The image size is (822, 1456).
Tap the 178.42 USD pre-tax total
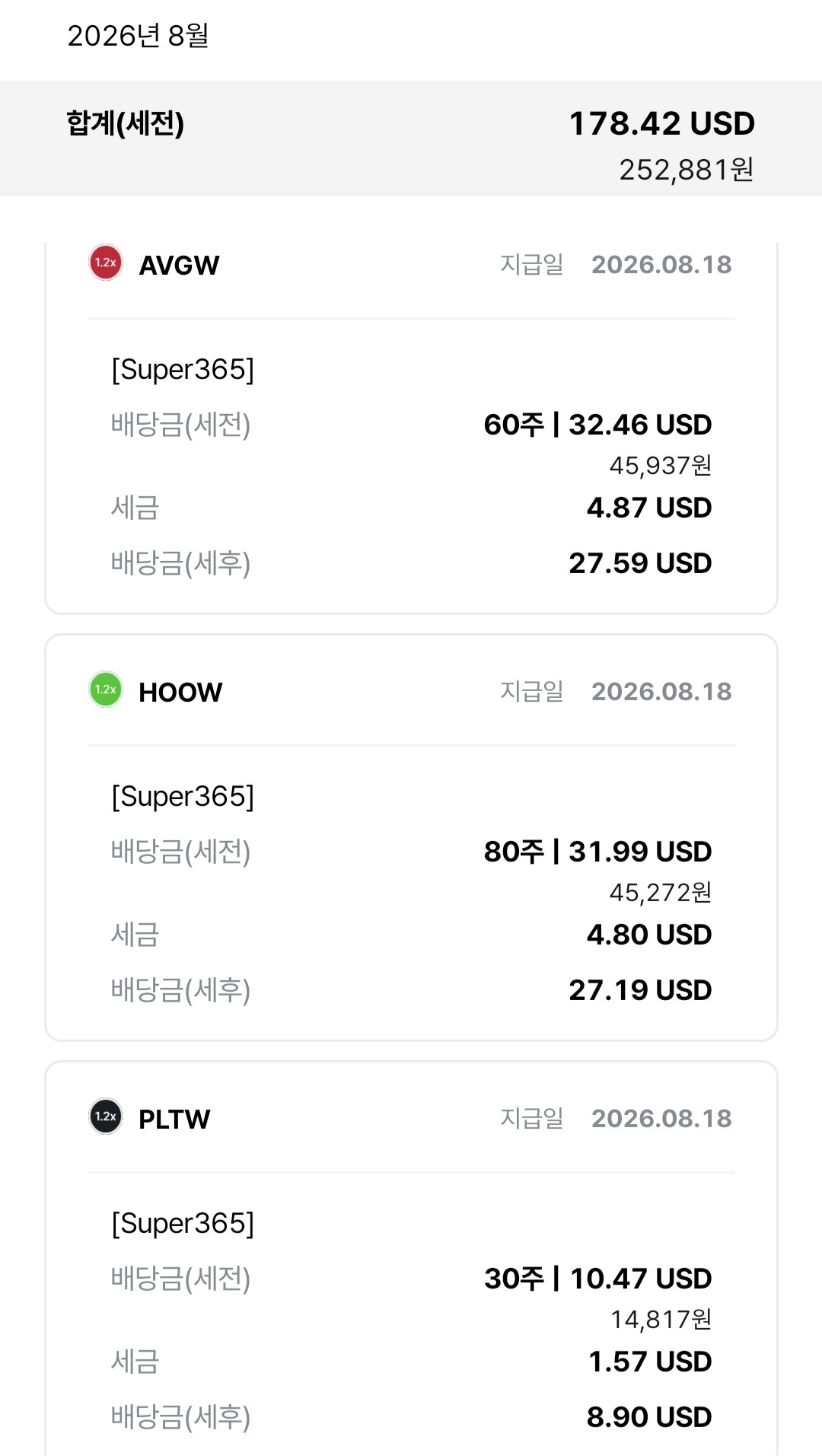661,123
